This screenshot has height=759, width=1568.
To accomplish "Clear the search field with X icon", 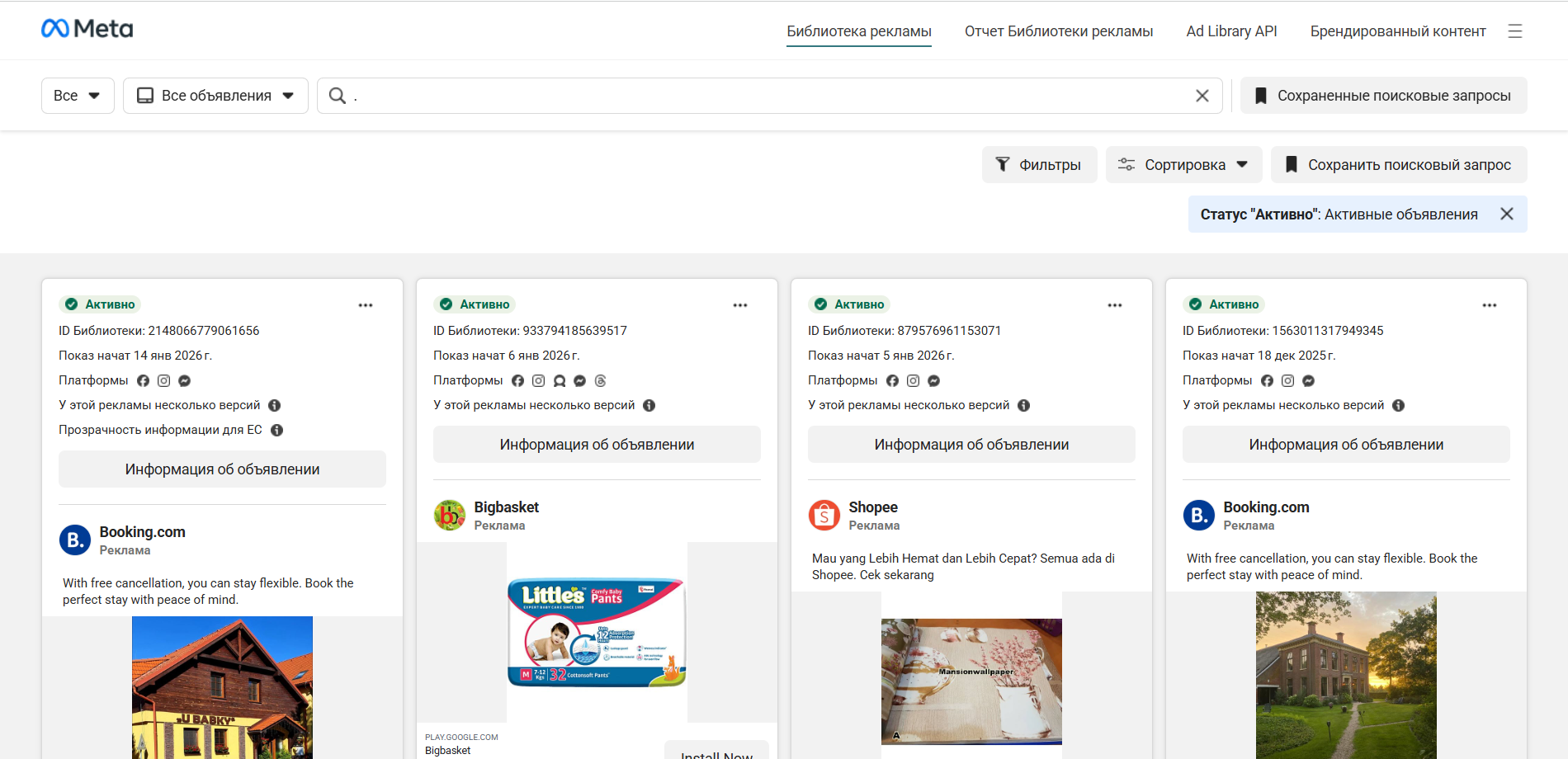I will [x=1202, y=96].
